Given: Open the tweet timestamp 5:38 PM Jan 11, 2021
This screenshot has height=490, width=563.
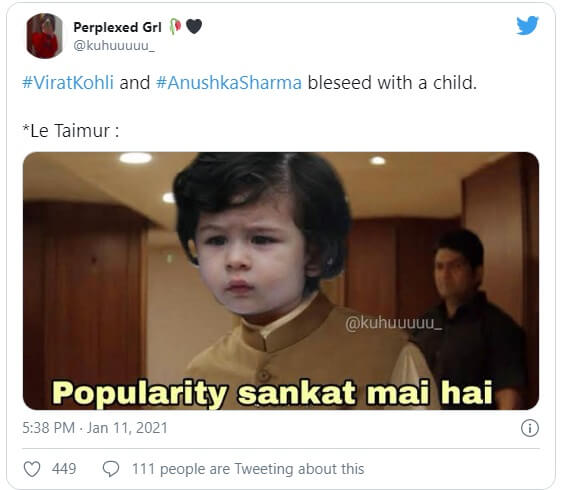Looking at the screenshot, I should pyautogui.click(x=95, y=428).
